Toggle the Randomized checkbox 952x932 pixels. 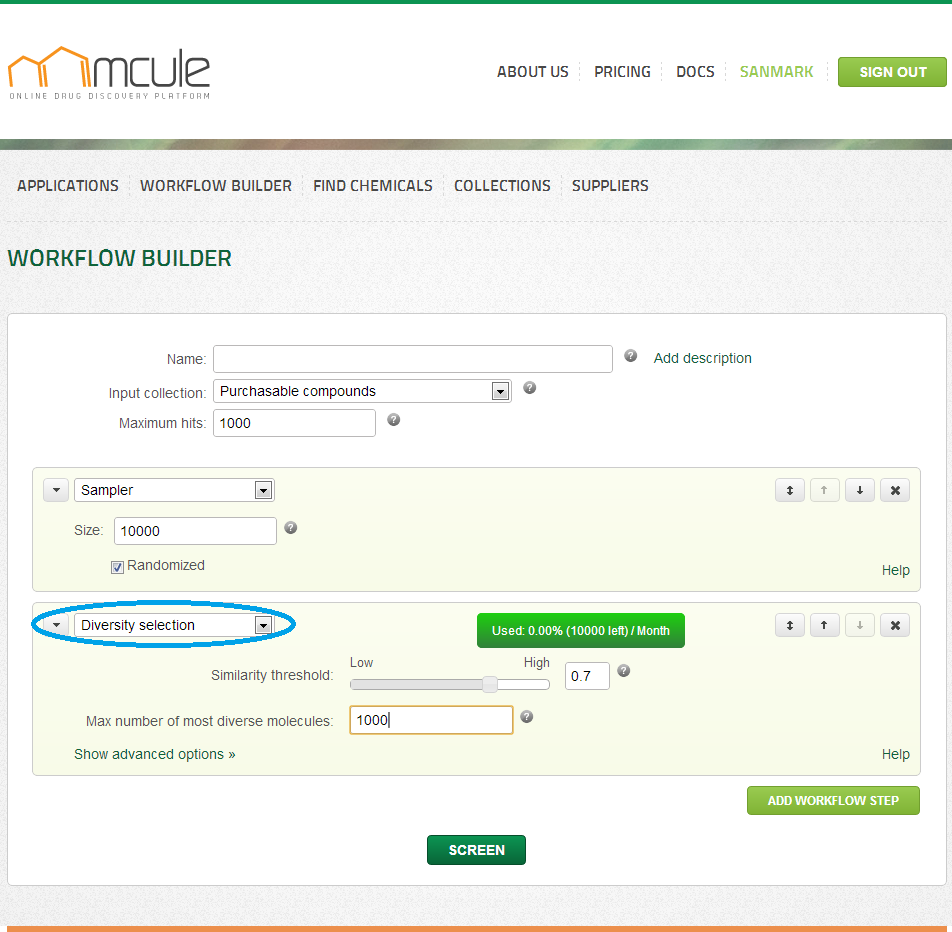(117, 567)
